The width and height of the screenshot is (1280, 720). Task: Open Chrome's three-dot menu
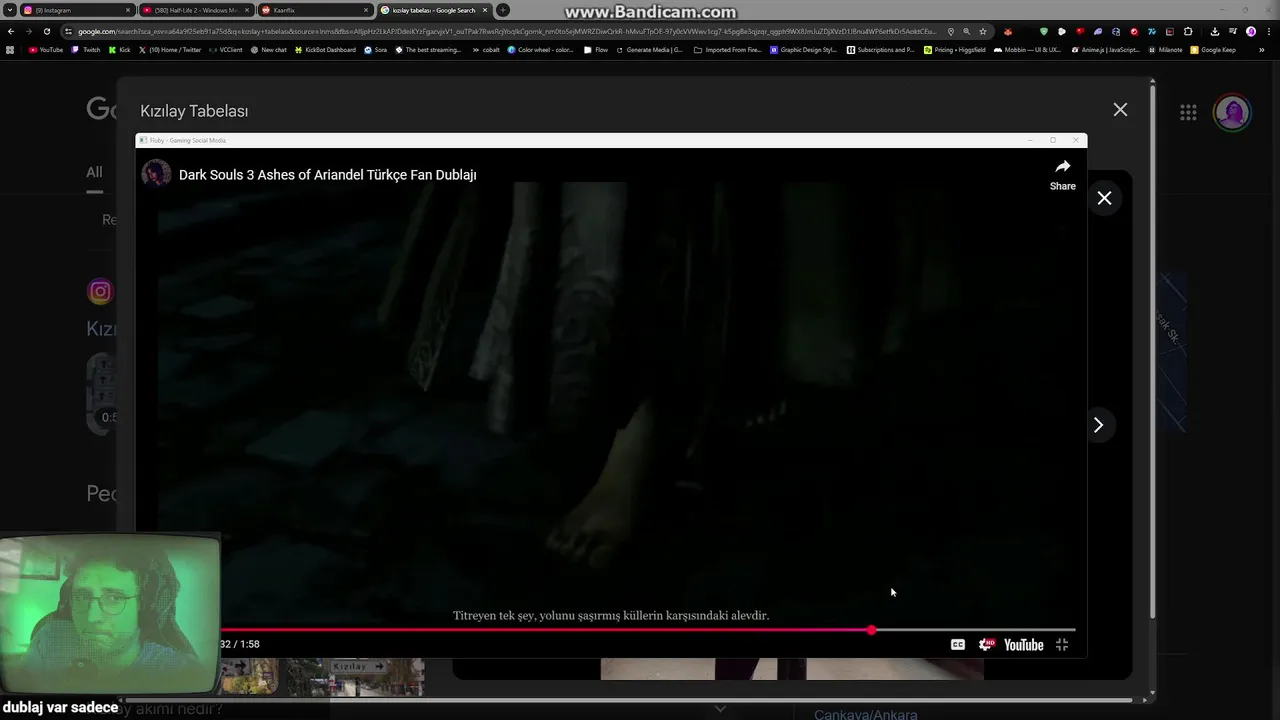pos(1268,31)
